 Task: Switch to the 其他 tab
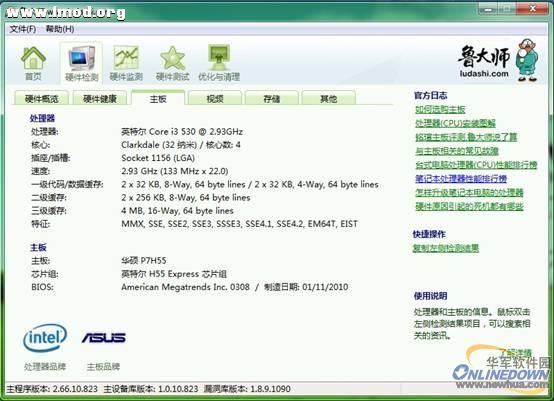[x=329, y=99]
